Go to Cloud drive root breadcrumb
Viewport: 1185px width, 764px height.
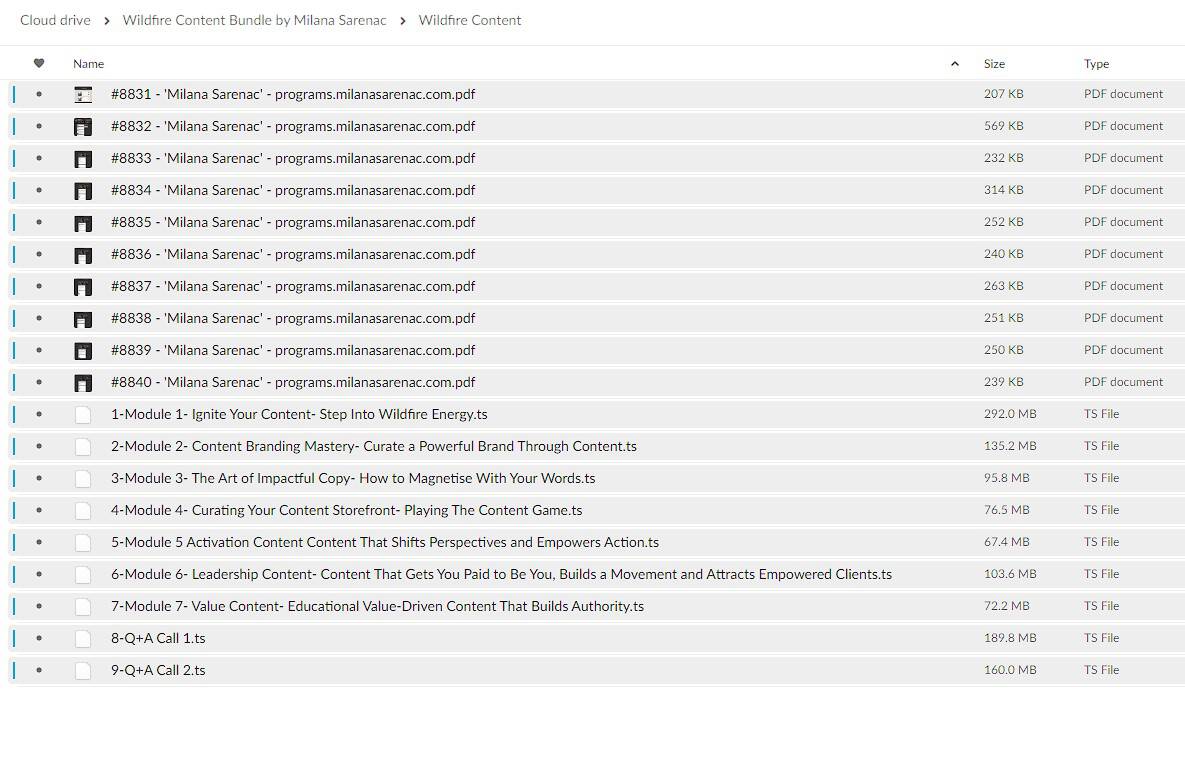click(55, 20)
